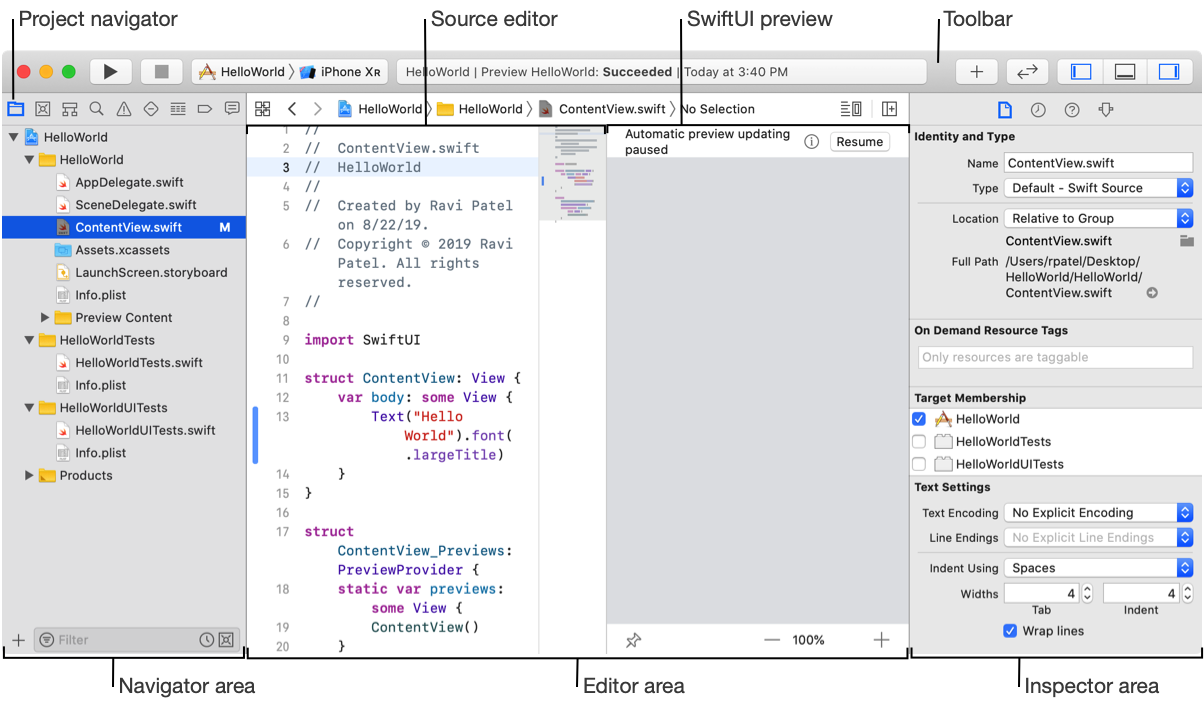
Task: Collapse the HelloWorldTests folder
Action: point(29,340)
